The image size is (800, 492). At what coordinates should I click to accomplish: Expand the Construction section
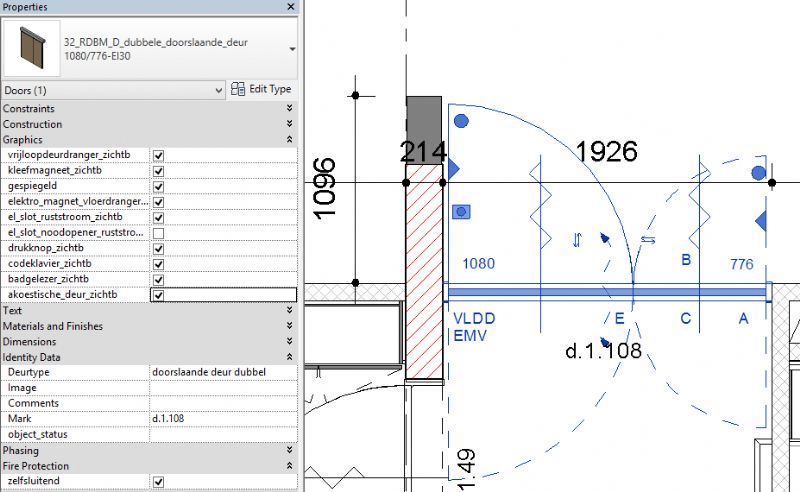[289, 124]
